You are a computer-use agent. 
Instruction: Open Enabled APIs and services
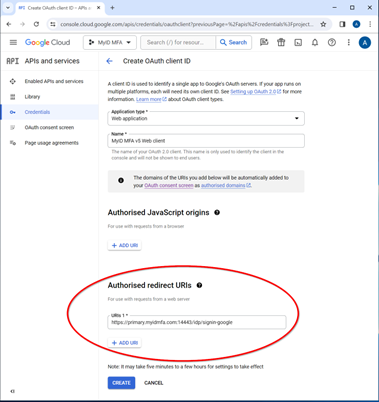(54, 81)
